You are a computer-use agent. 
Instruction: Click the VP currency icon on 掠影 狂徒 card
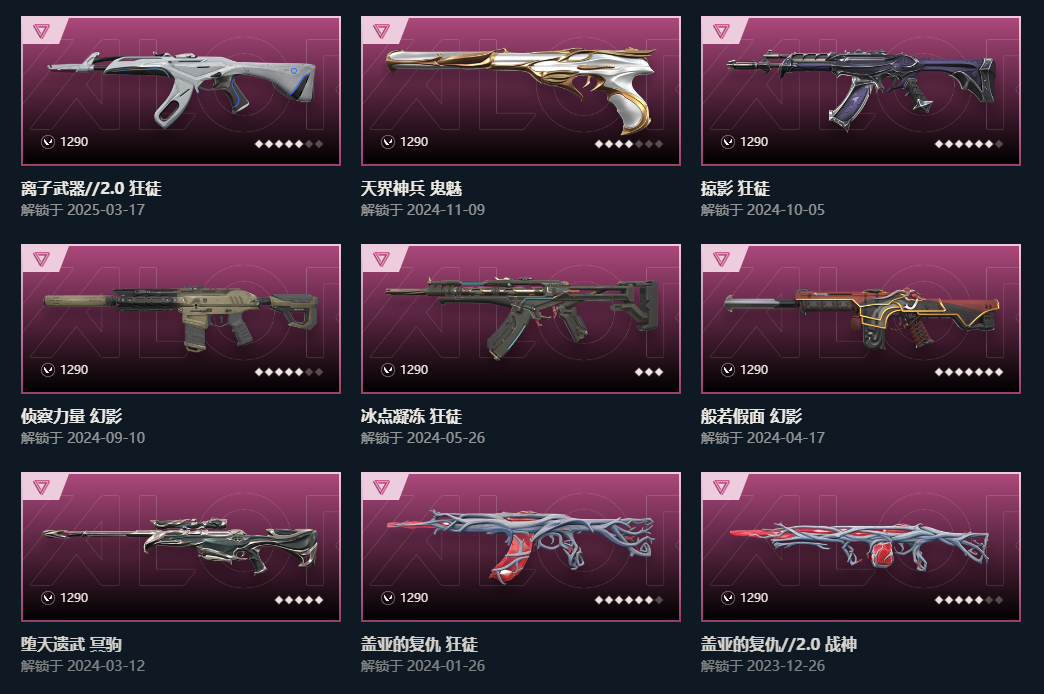(x=728, y=142)
